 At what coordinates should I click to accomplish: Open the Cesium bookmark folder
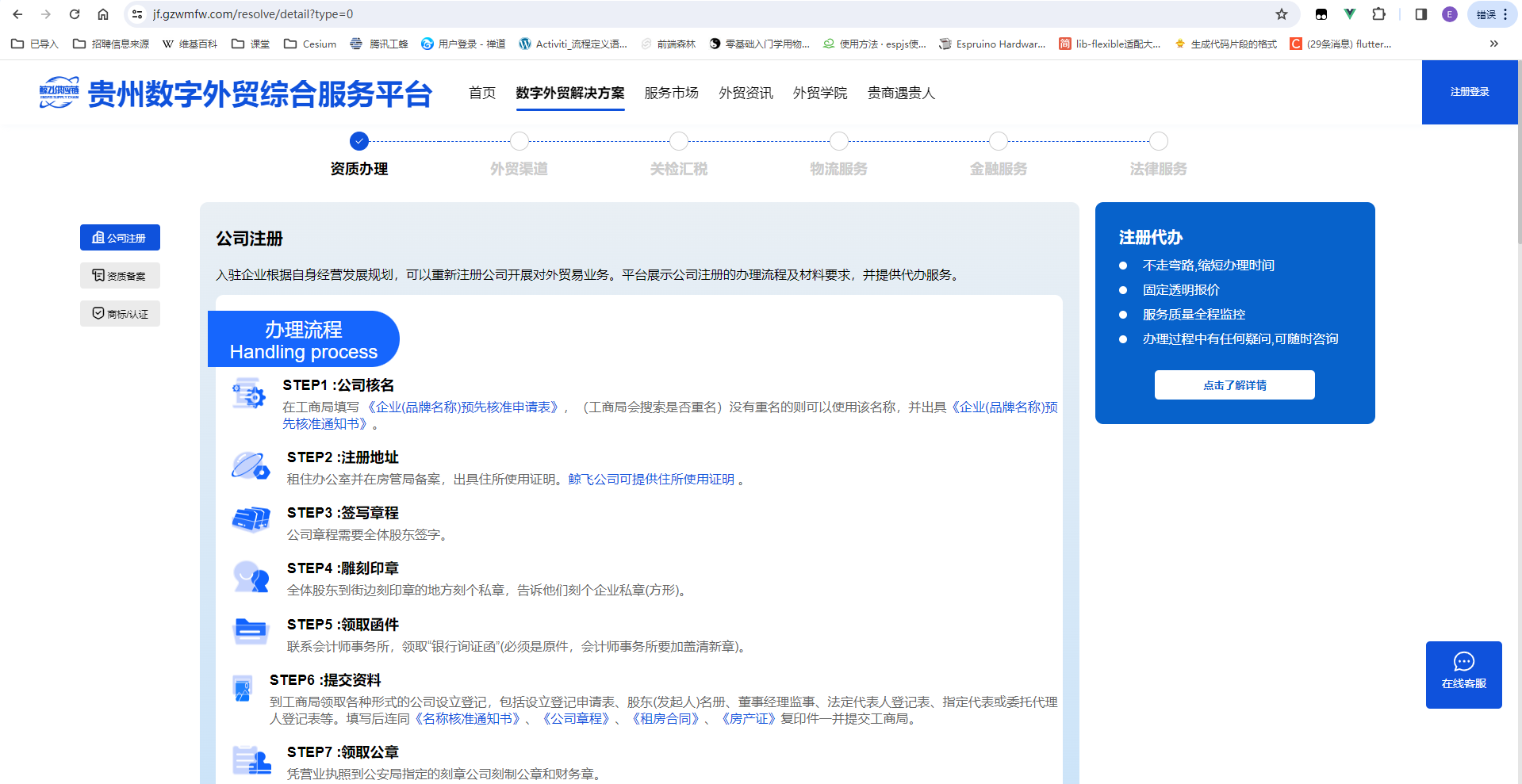pyautogui.click(x=310, y=44)
